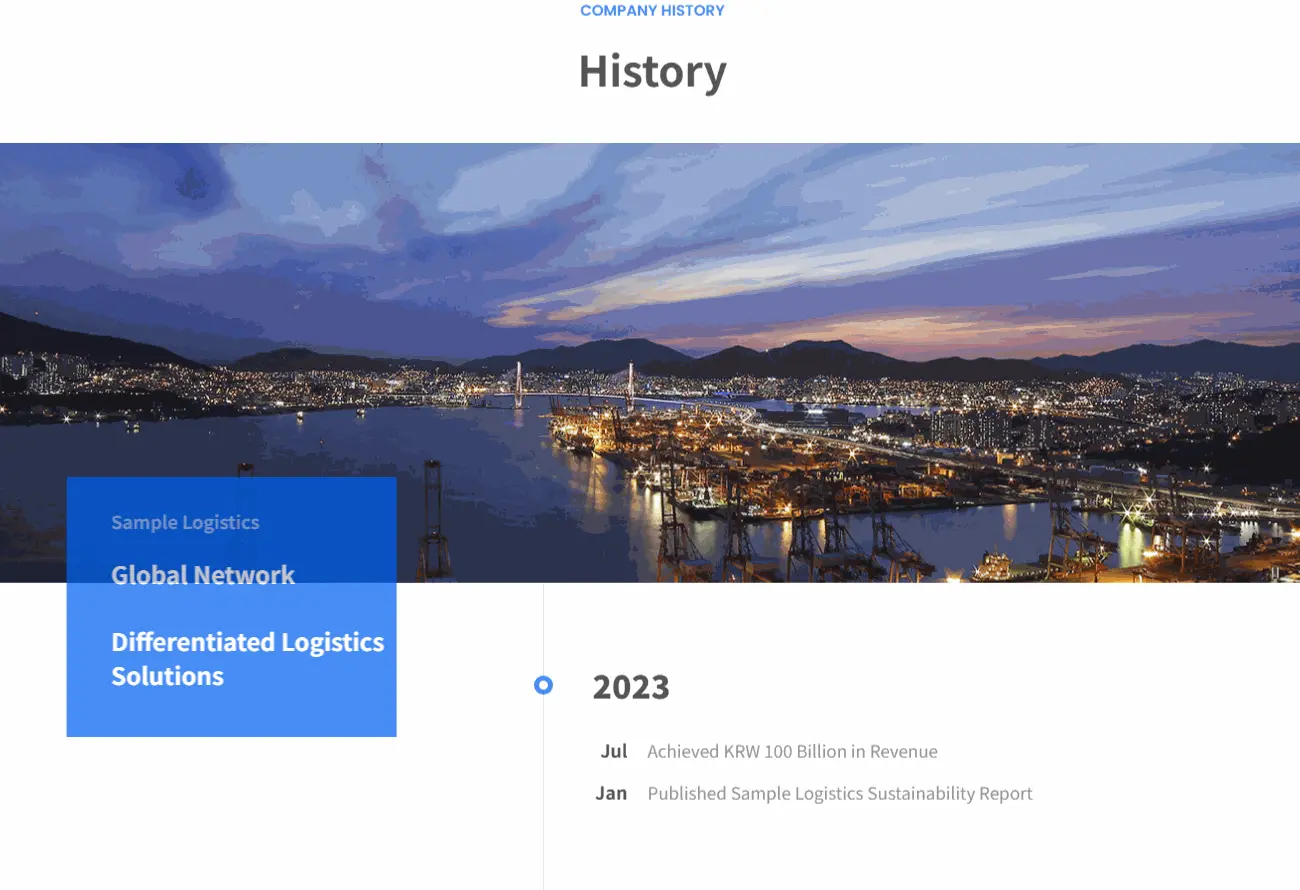This screenshot has height=890, width=1300.
Task: Click the suspension bridge in the harbor photo
Action: pos(573,388)
